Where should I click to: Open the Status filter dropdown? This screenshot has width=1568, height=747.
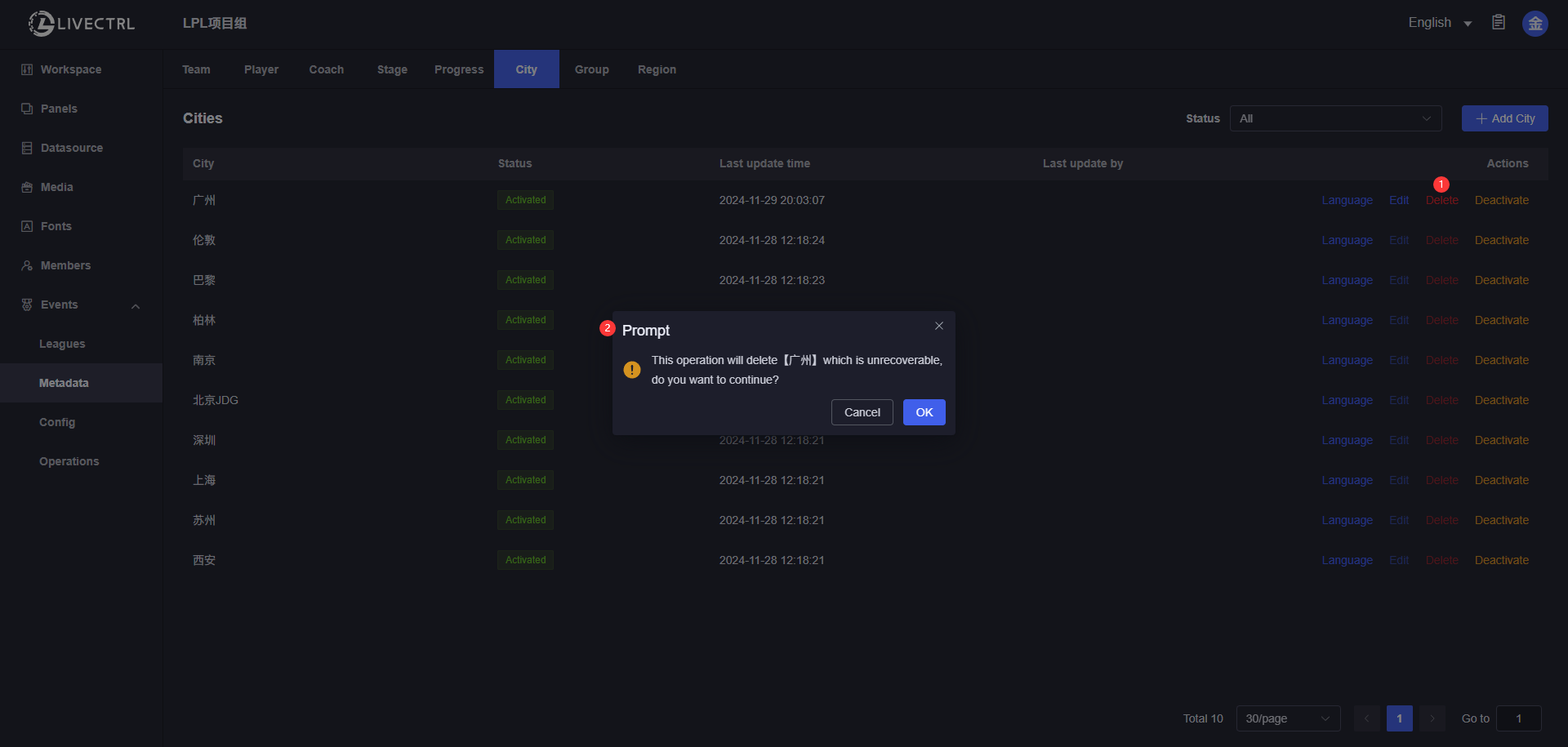1335,118
